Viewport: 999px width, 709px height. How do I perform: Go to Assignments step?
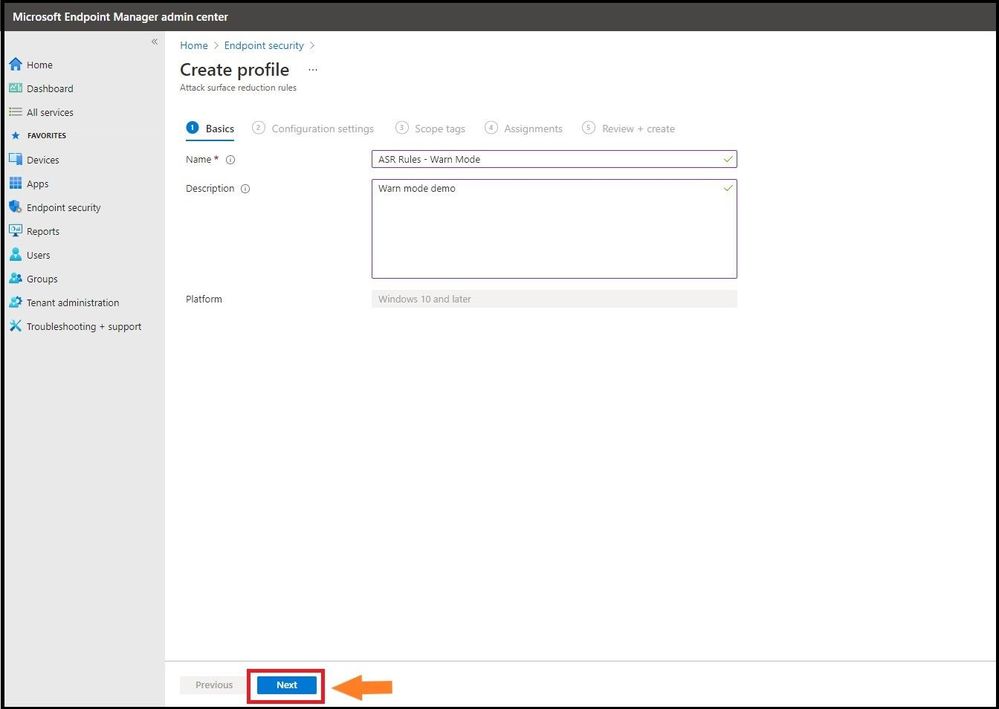(x=524, y=128)
